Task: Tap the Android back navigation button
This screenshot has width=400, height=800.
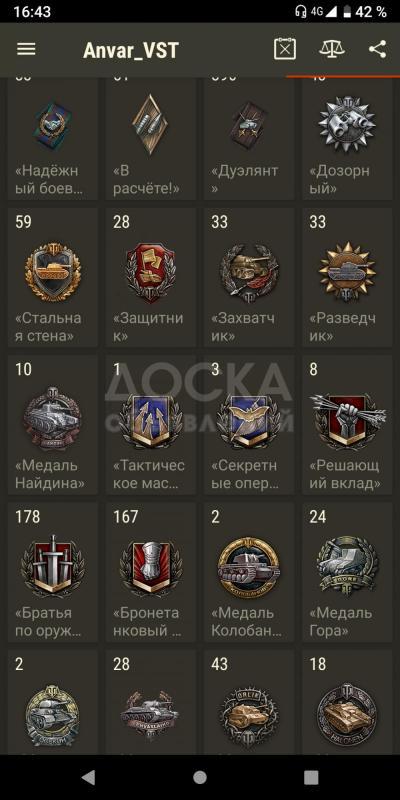Action: click(89, 777)
